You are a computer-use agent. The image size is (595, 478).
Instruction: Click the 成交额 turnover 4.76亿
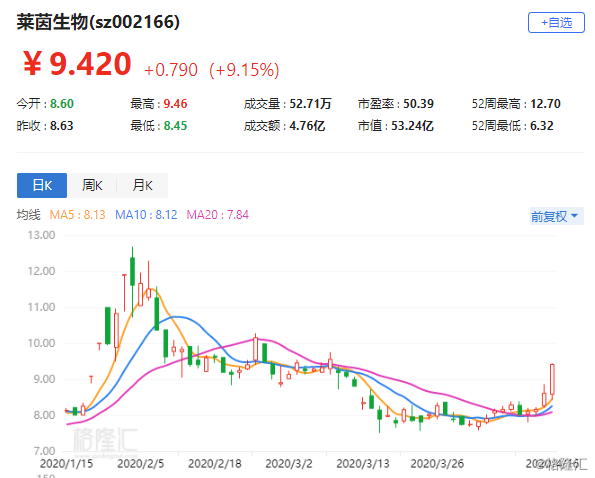point(307,126)
